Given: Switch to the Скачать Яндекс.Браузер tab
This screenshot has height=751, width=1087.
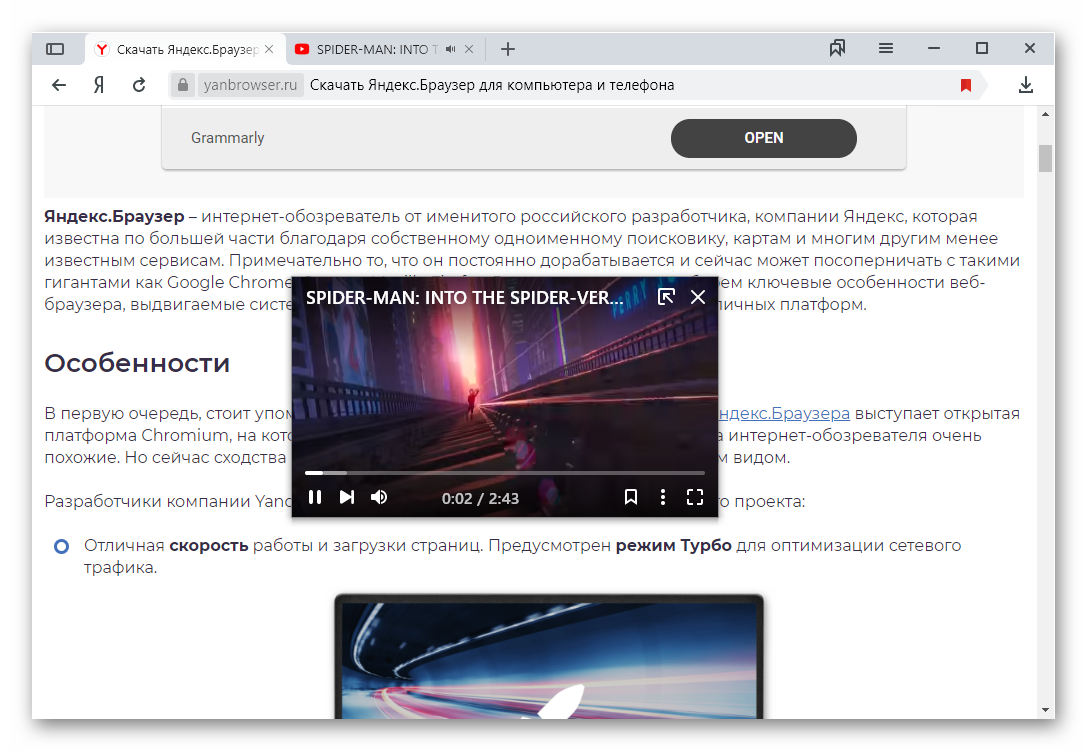Looking at the screenshot, I should tap(180, 48).
